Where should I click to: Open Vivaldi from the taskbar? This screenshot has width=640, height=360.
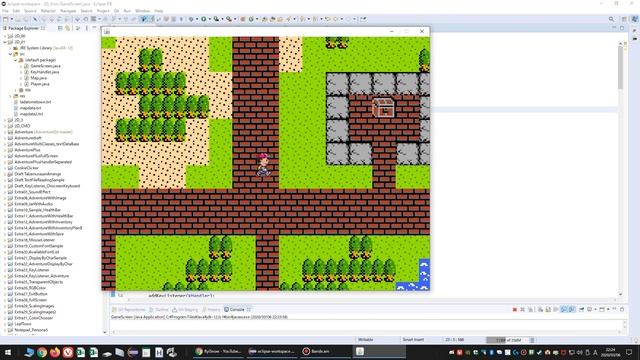[x=68, y=352]
